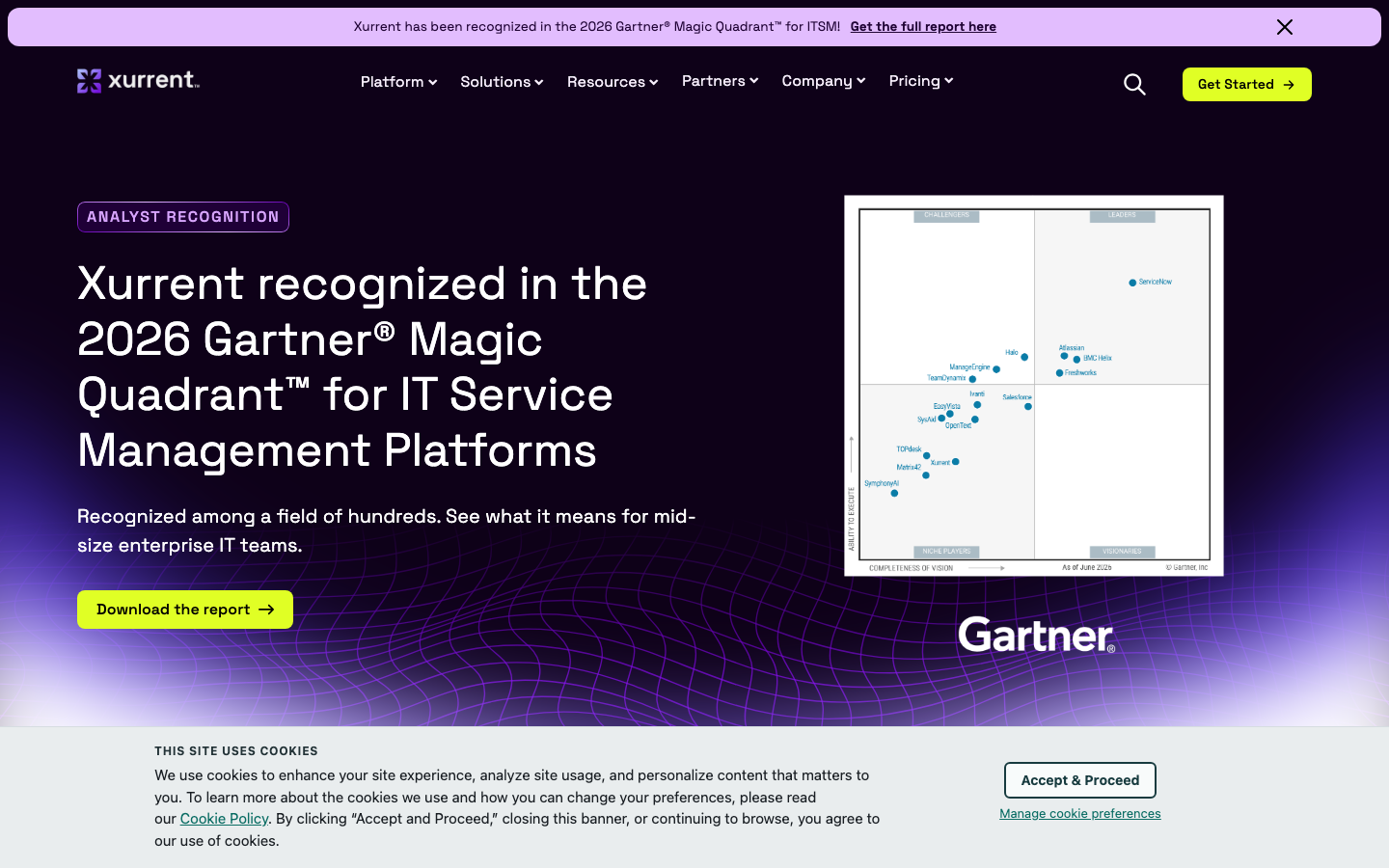This screenshot has width=1389, height=868.
Task: Open the Cookie Policy link
Action: pos(224,819)
